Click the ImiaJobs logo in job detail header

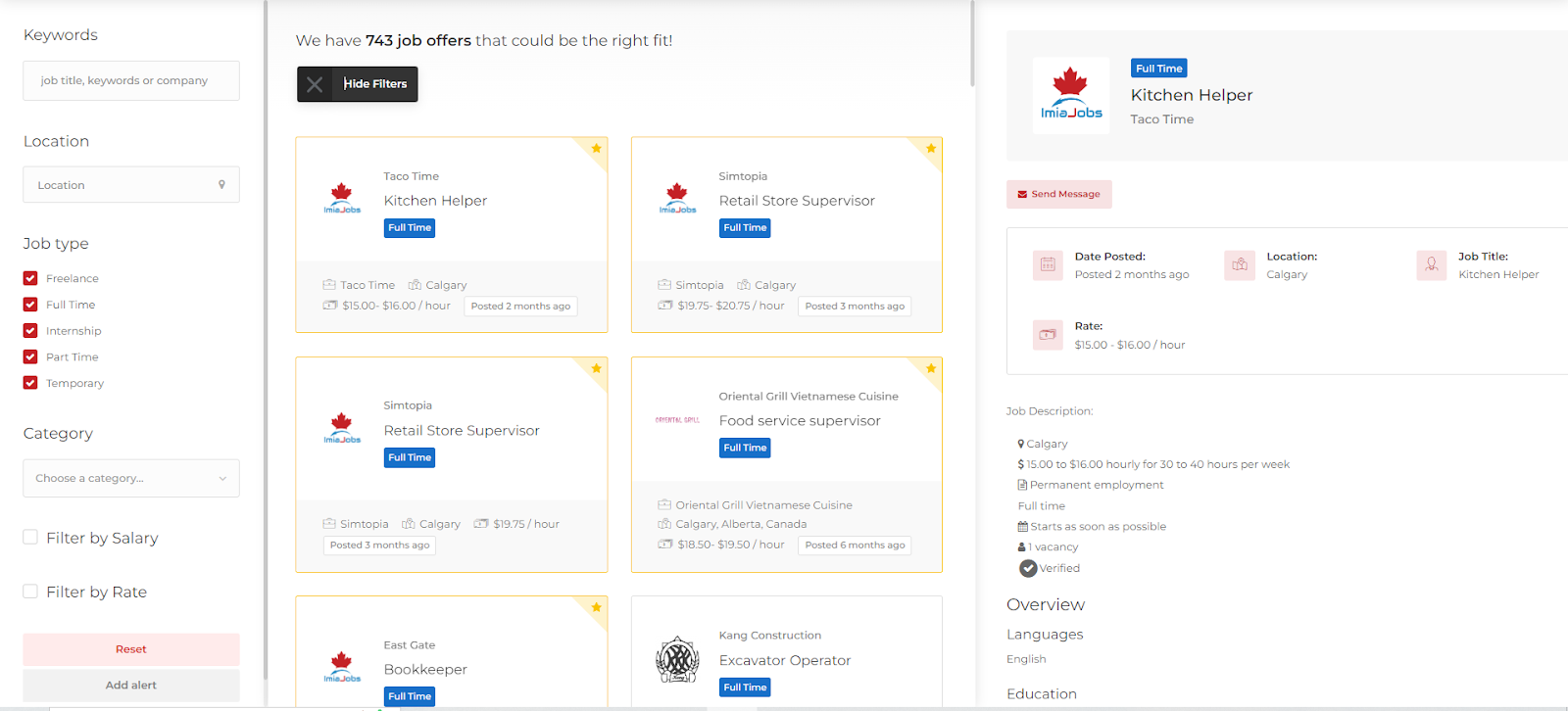pos(1070,95)
